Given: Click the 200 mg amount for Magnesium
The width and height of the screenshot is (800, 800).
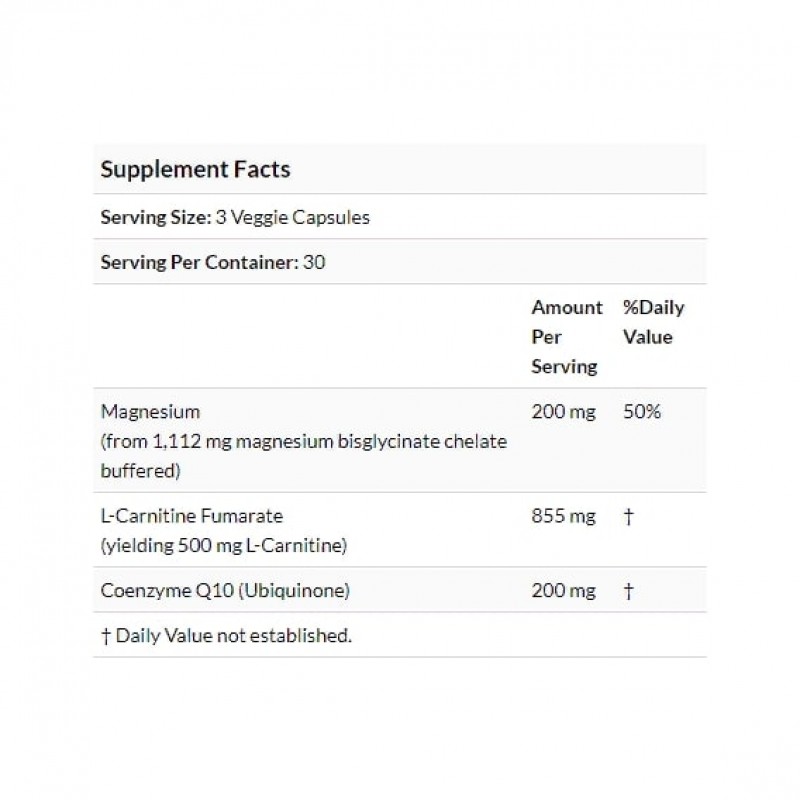Looking at the screenshot, I should tap(563, 411).
